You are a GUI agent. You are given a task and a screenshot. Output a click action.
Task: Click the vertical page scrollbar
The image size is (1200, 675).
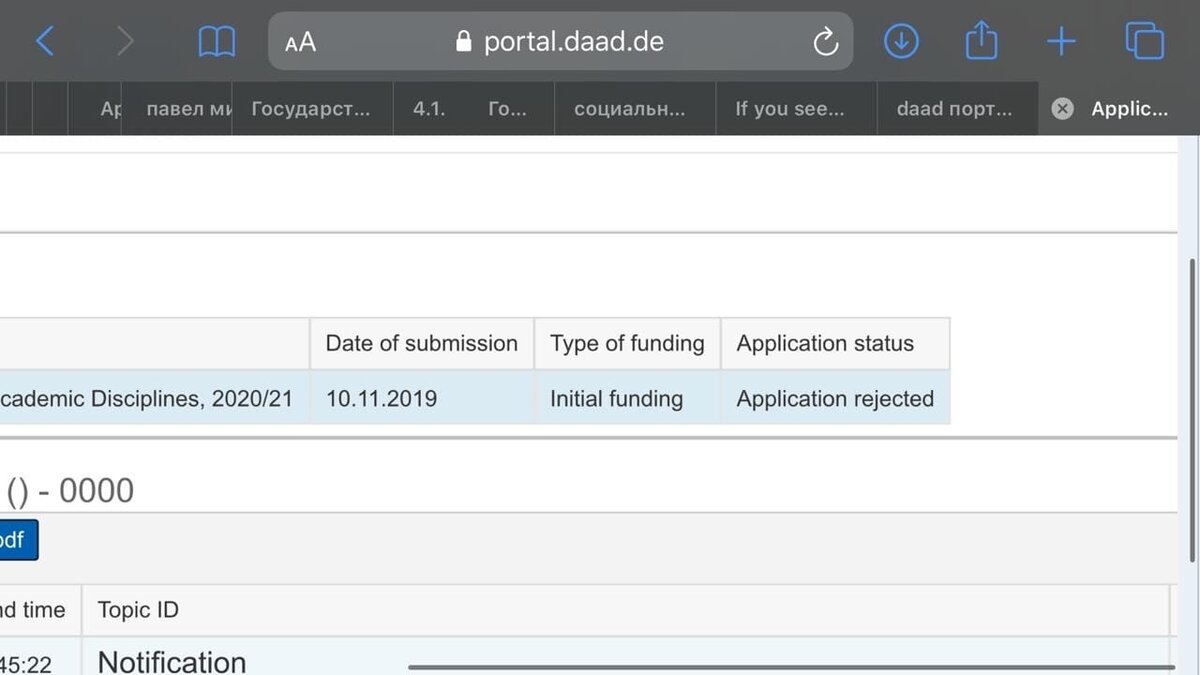pyautogui.click(x=1191, y=410)
